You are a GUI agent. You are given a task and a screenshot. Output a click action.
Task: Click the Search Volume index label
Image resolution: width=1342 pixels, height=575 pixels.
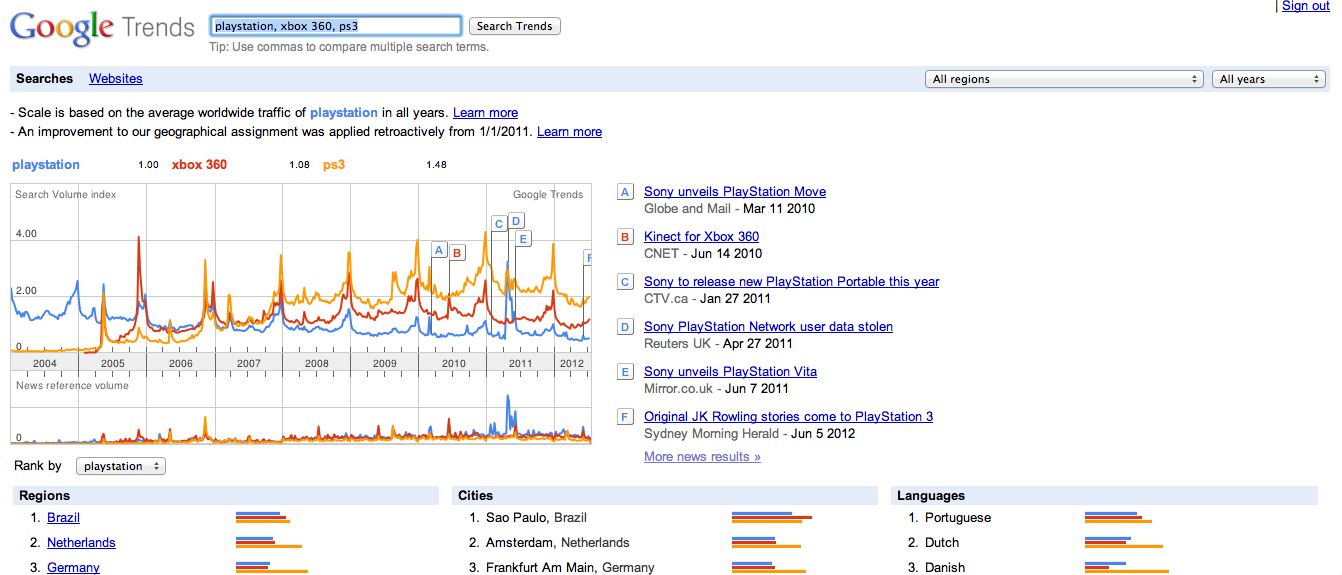(66, 195)
